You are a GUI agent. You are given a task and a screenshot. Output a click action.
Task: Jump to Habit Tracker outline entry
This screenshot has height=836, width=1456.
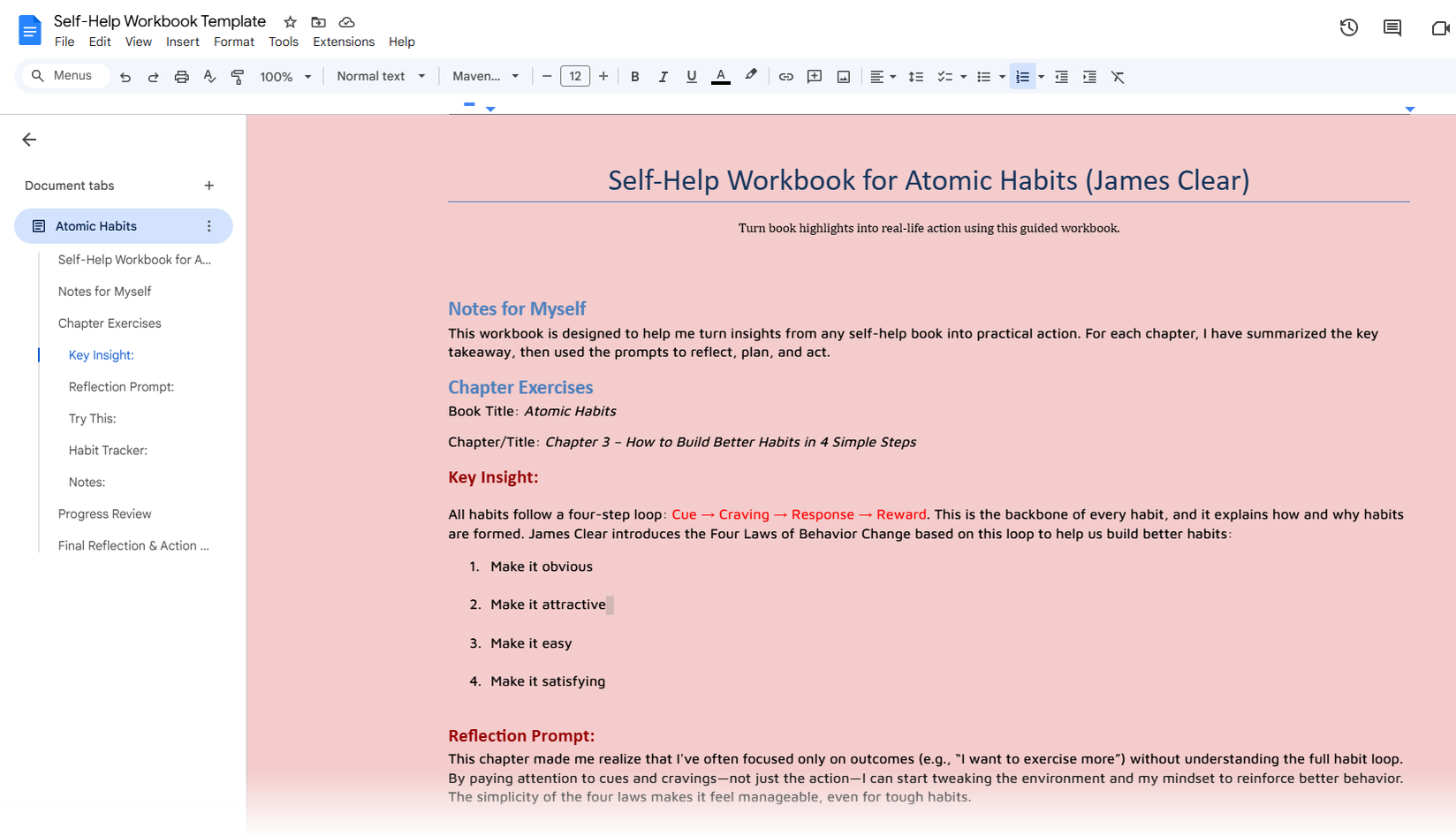tap(108, 451)
